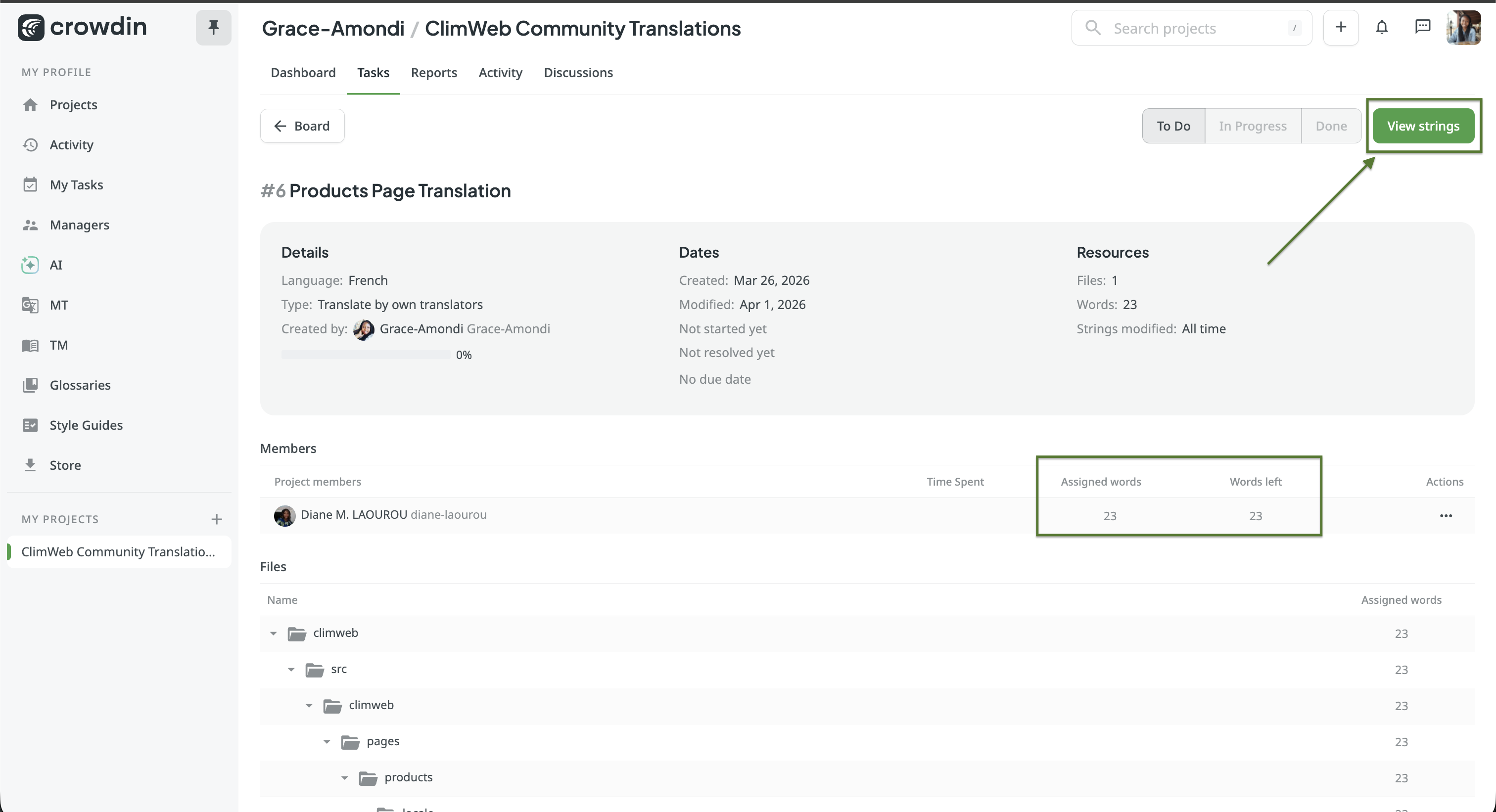Click the Store download icon
The height and width of the screenshot is (812, 1496).
30,465
